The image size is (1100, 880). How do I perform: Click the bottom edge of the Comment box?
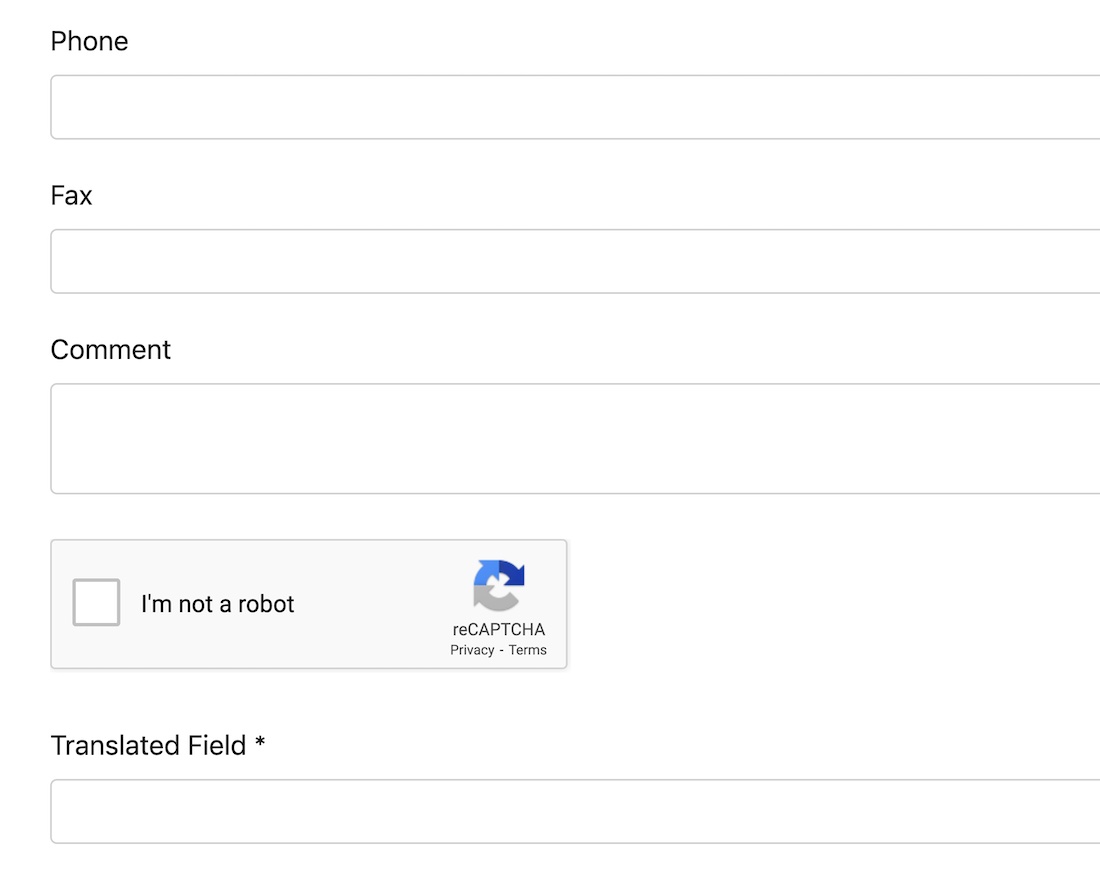(x=575, y=493)
